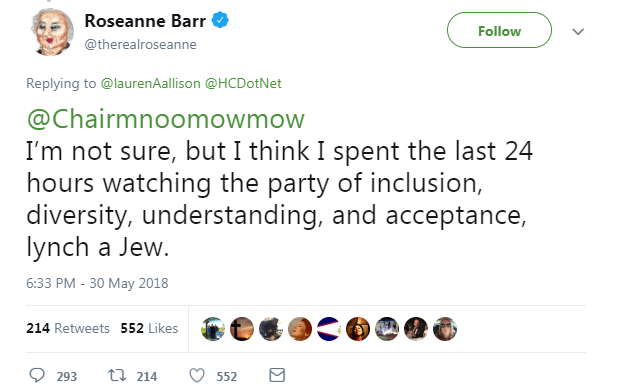Viewport: 621px width, 389px height.
Task: View the 552 Likes list
Action: point(149,328)
